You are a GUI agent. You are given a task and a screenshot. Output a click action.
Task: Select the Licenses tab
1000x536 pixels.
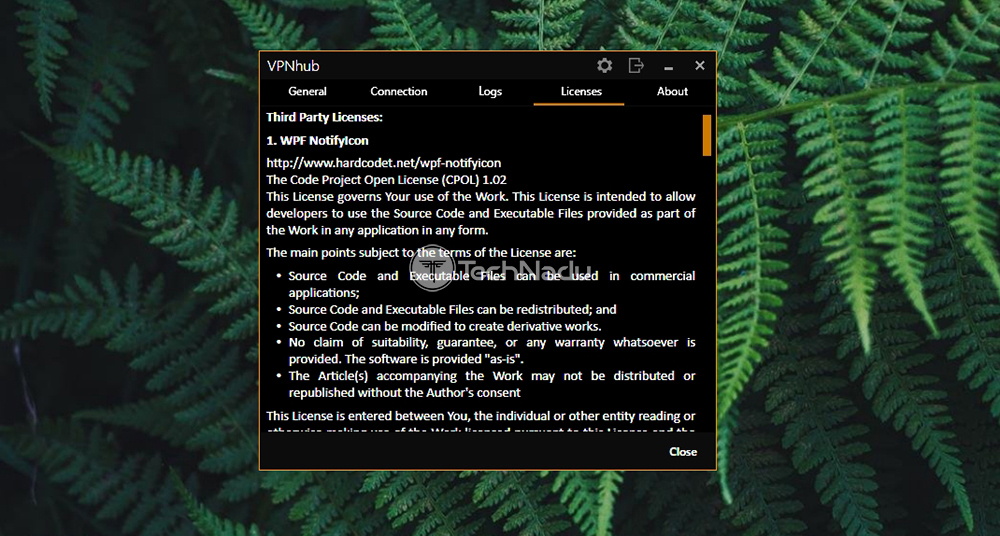click(x=581, y=91)
